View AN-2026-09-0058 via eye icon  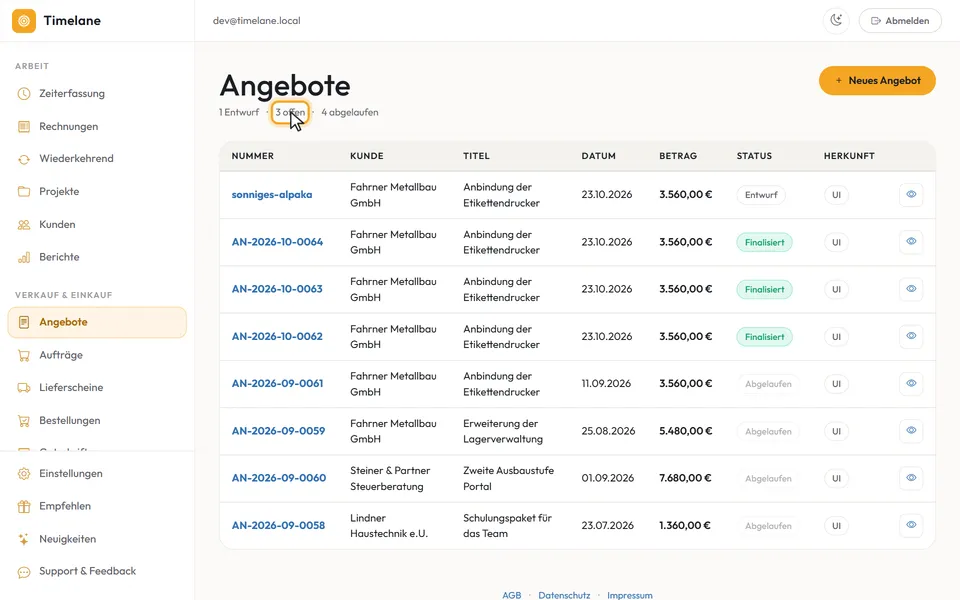coord(911,525)
